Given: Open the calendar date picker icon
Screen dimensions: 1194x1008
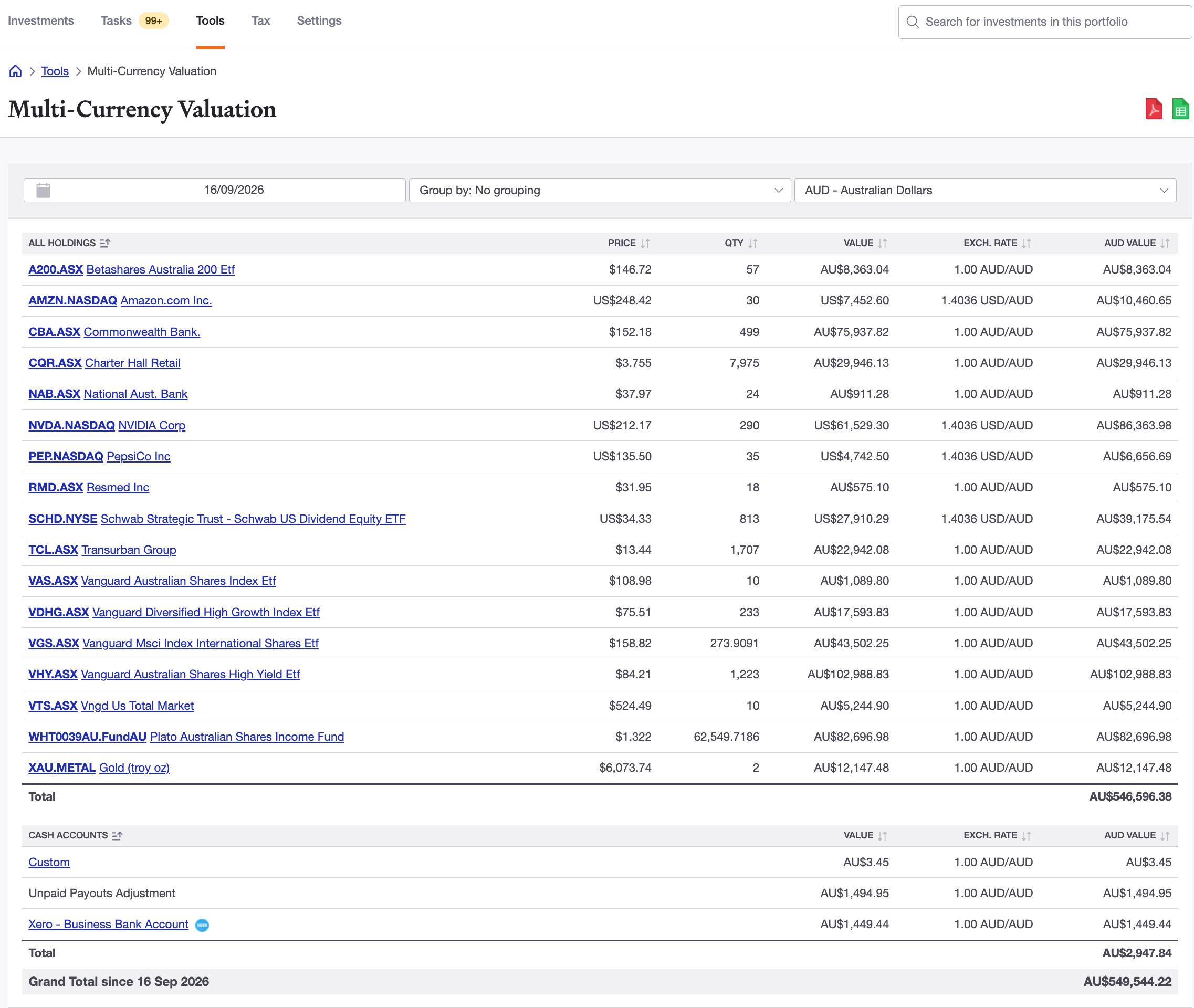Looking at the screenshot, I should tap(44, 190).
